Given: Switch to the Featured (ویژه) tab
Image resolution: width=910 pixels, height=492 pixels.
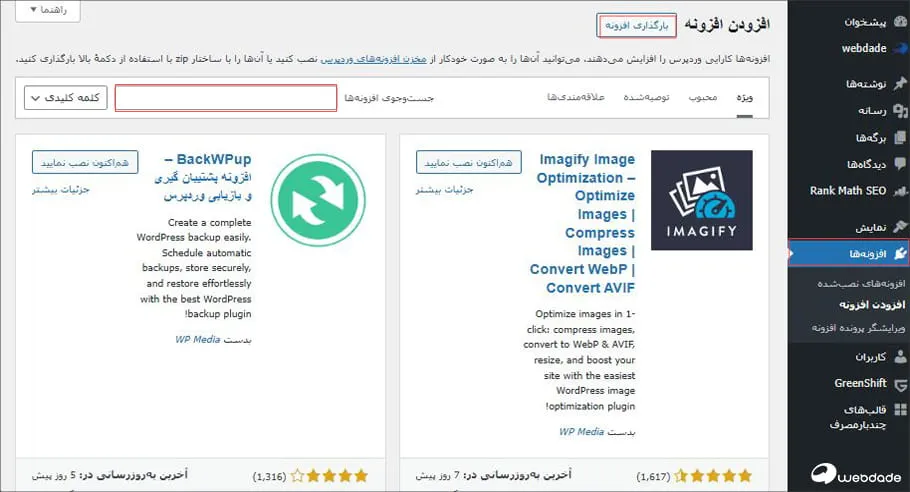Looking at the screenshot, I should click(745, 97).
